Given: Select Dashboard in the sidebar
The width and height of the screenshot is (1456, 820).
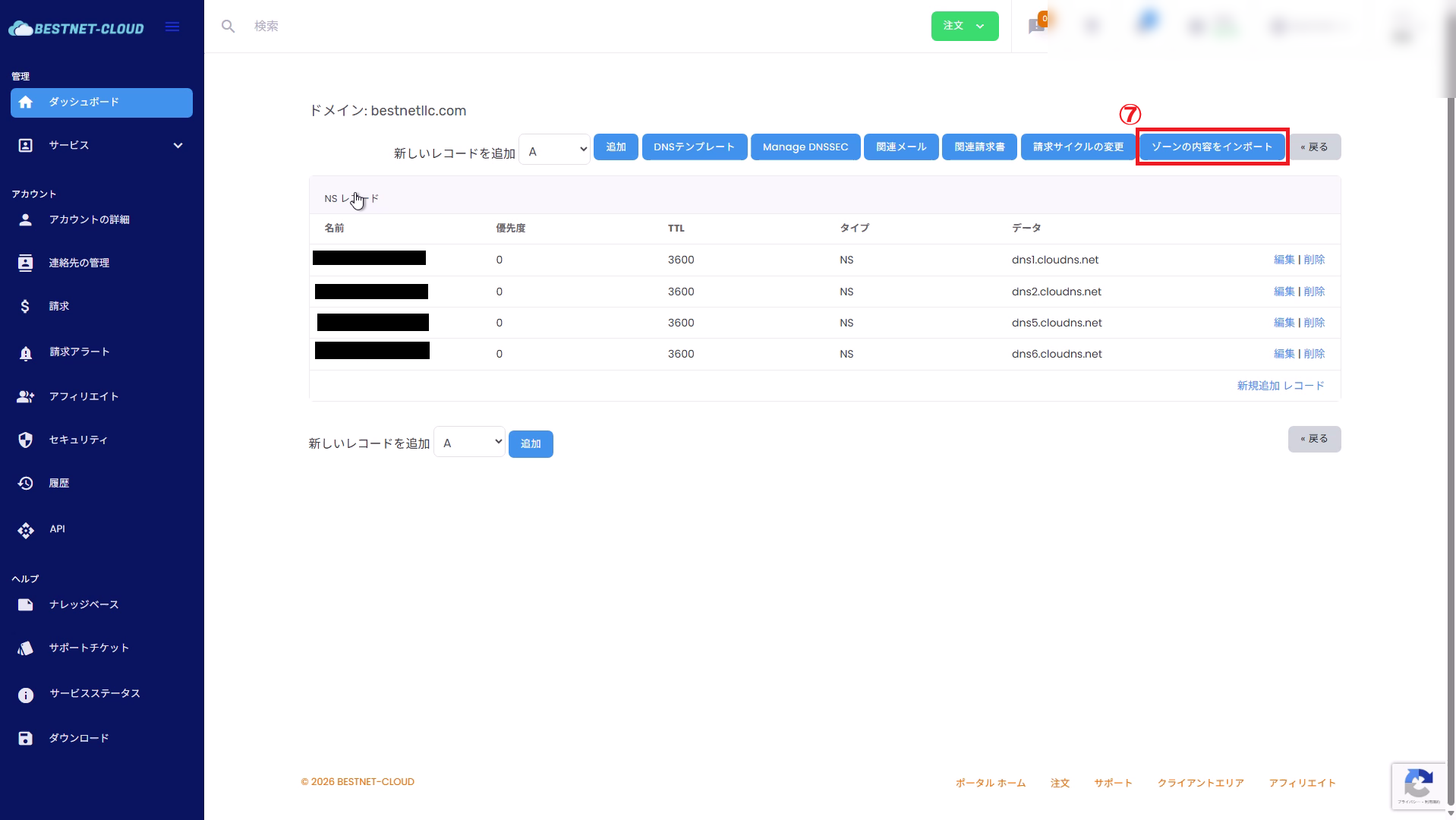Looking at the screenshot, I should (102, 102).
